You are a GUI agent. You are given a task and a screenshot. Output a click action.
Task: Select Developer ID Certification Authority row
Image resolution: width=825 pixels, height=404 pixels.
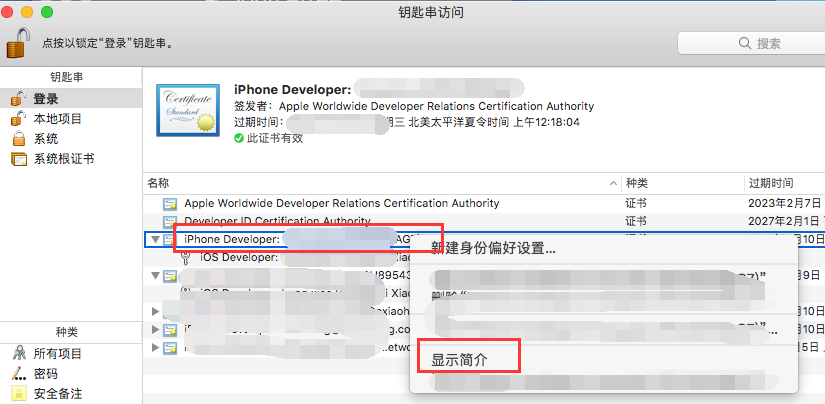click(484, 220)
